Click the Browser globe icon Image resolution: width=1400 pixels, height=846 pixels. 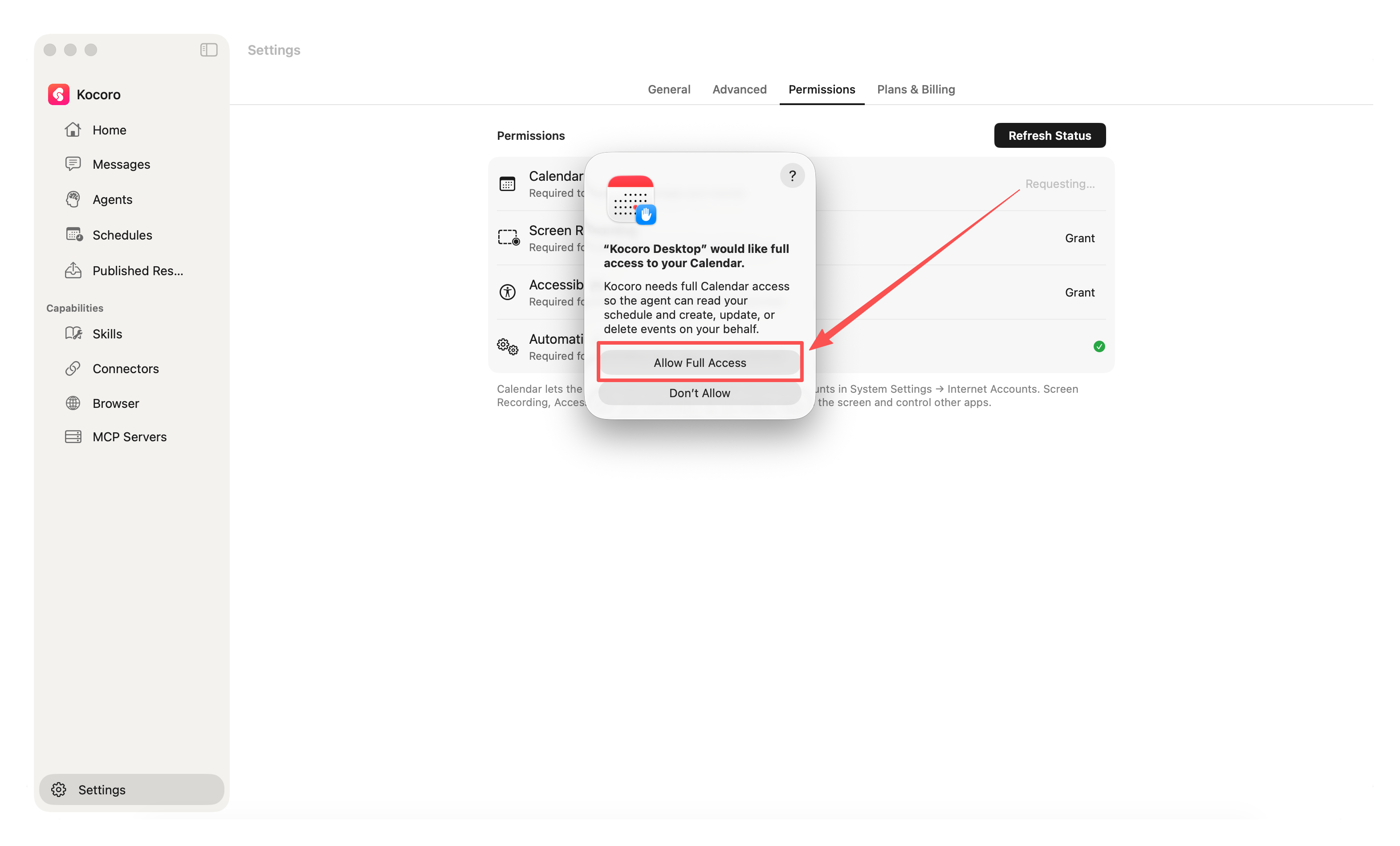tap(73, 403)
